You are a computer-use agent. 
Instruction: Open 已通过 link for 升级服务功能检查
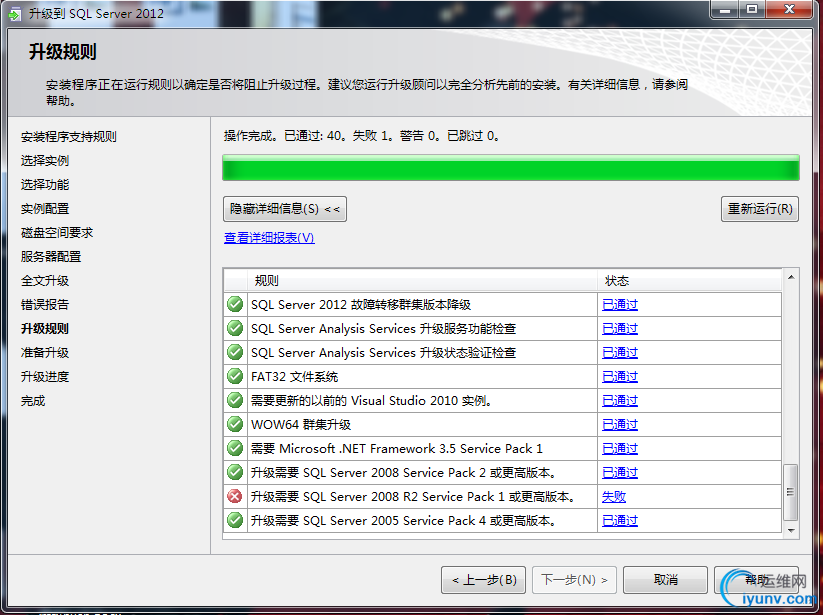pyautogui.click(x=620, y=328)
